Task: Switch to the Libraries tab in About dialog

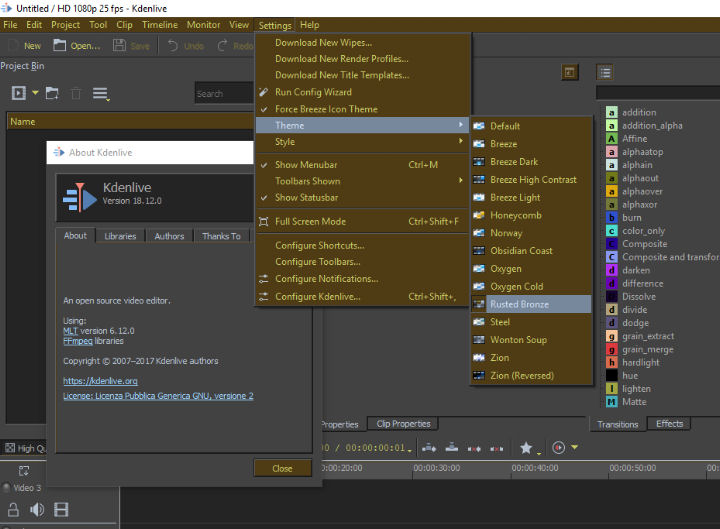Action: [x=120, y=236]
